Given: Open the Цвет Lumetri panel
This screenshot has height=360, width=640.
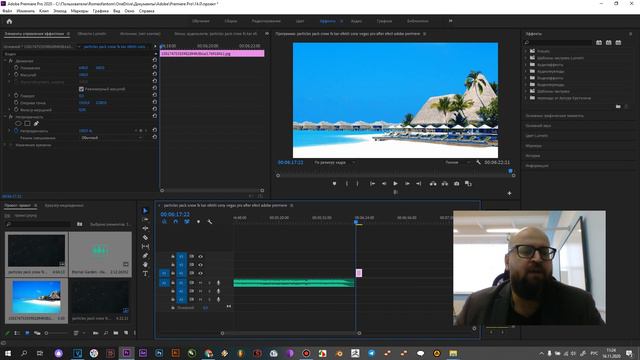Looking at the screenshot, I should pyautogui.click(x=537, y=136).
